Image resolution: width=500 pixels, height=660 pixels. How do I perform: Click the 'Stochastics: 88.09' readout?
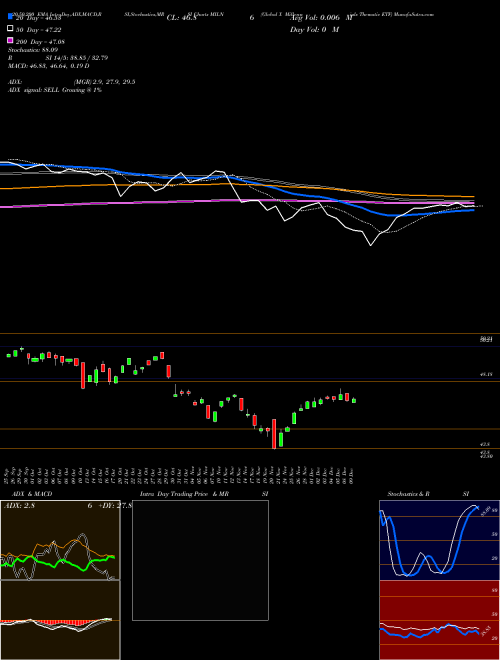point(34,50)
